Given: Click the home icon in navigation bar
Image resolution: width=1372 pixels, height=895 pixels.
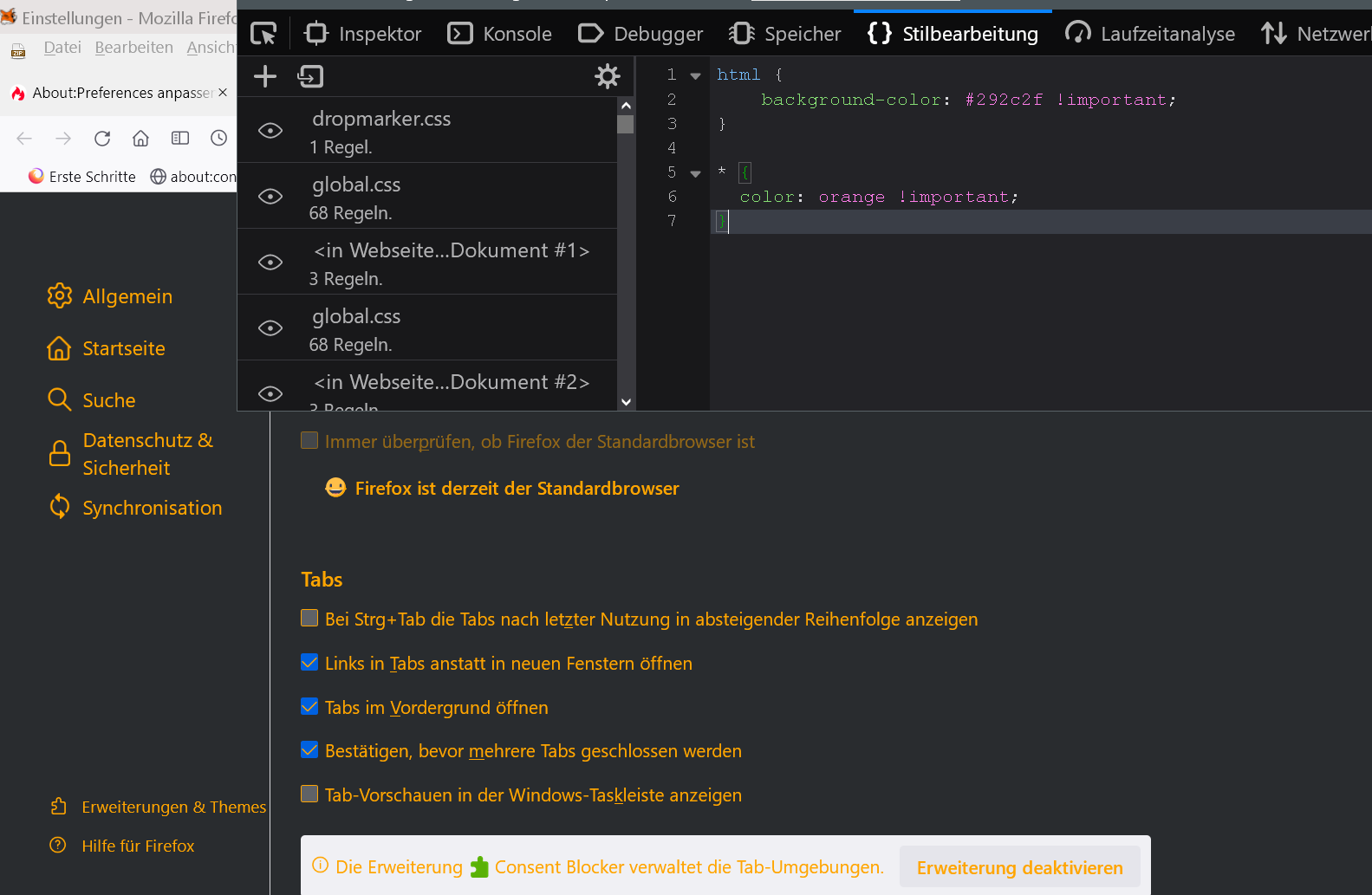Looking at the screenshot, I should click(x=140, y=139).
